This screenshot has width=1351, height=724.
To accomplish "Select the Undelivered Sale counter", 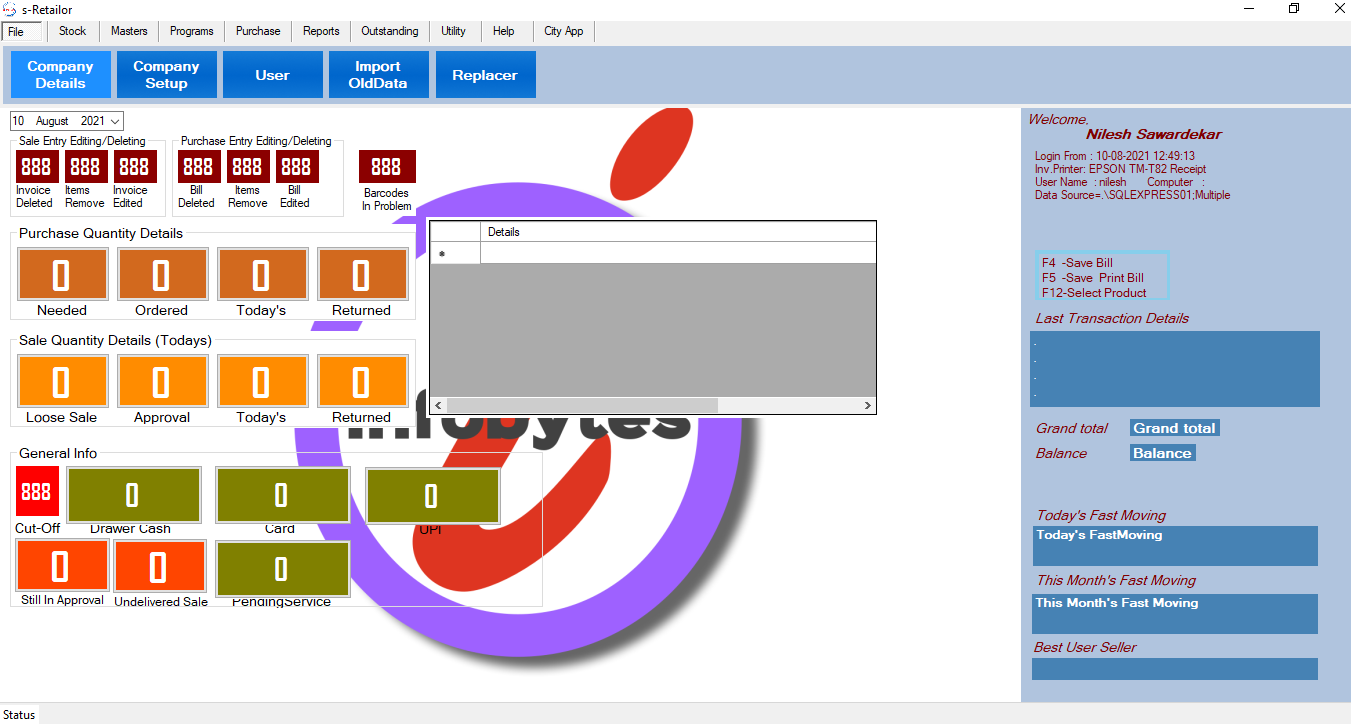I will tap(160, 566).
